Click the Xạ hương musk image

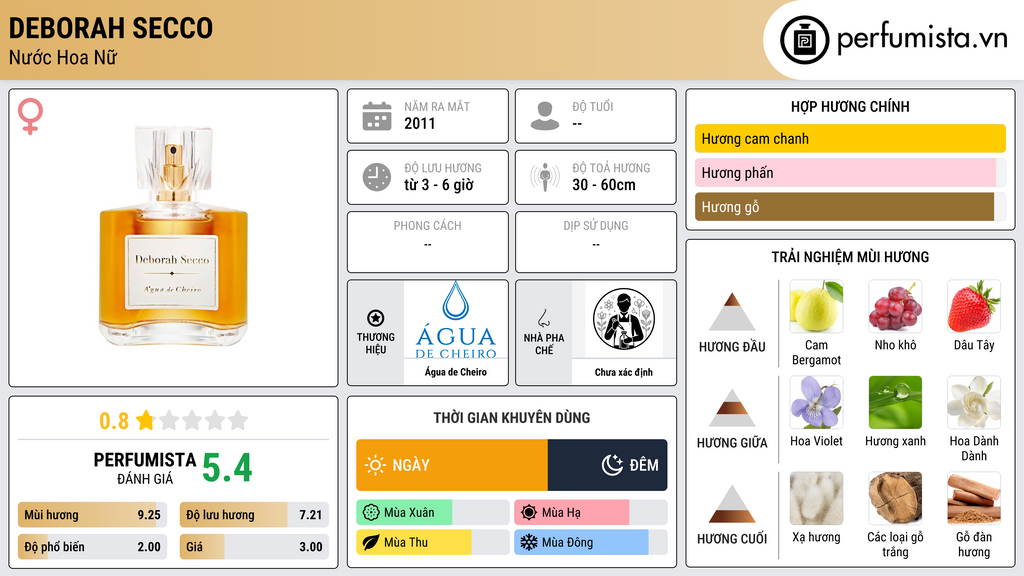[816, 498]
